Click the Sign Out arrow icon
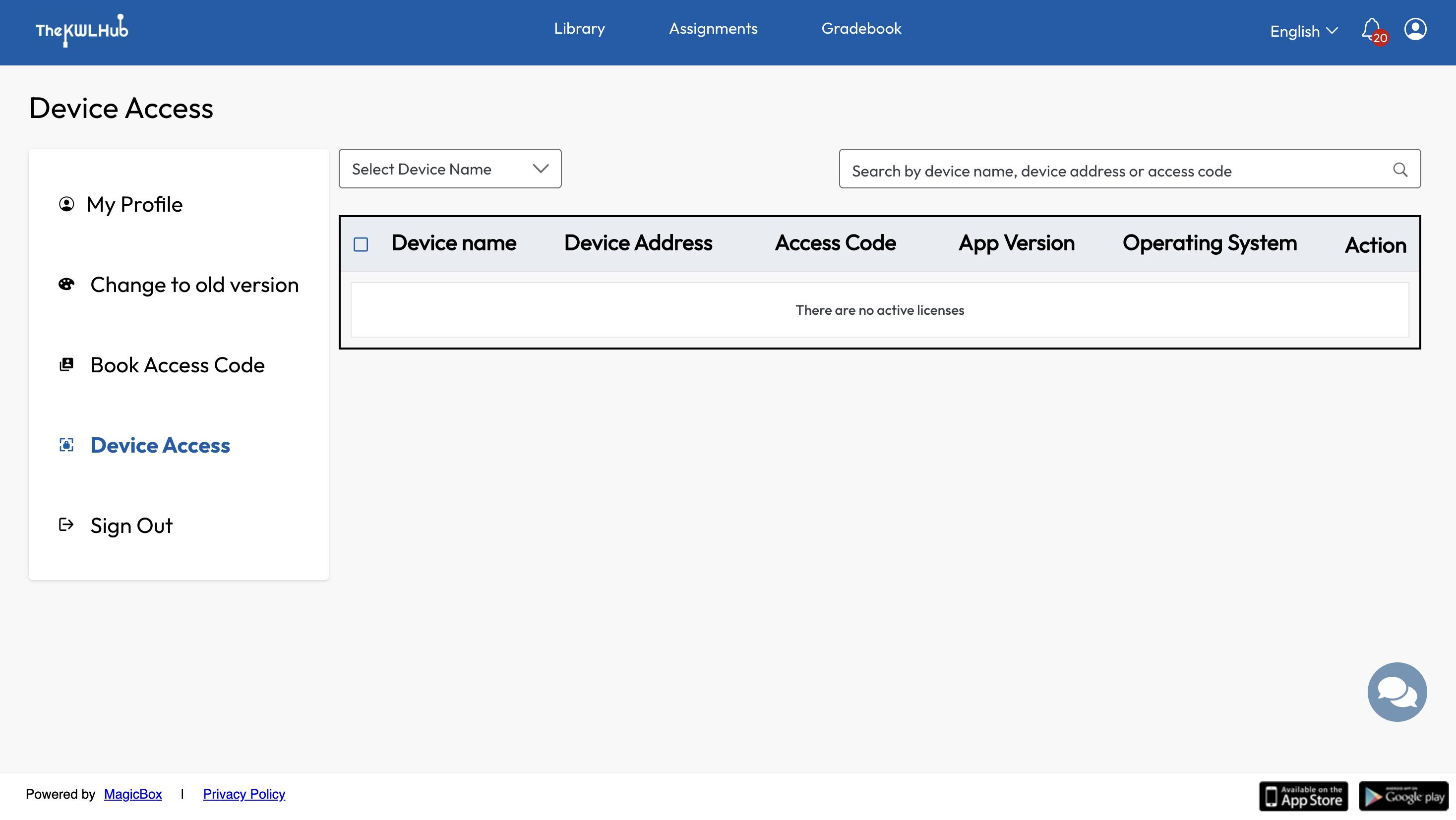 click(x=66, y=525)
